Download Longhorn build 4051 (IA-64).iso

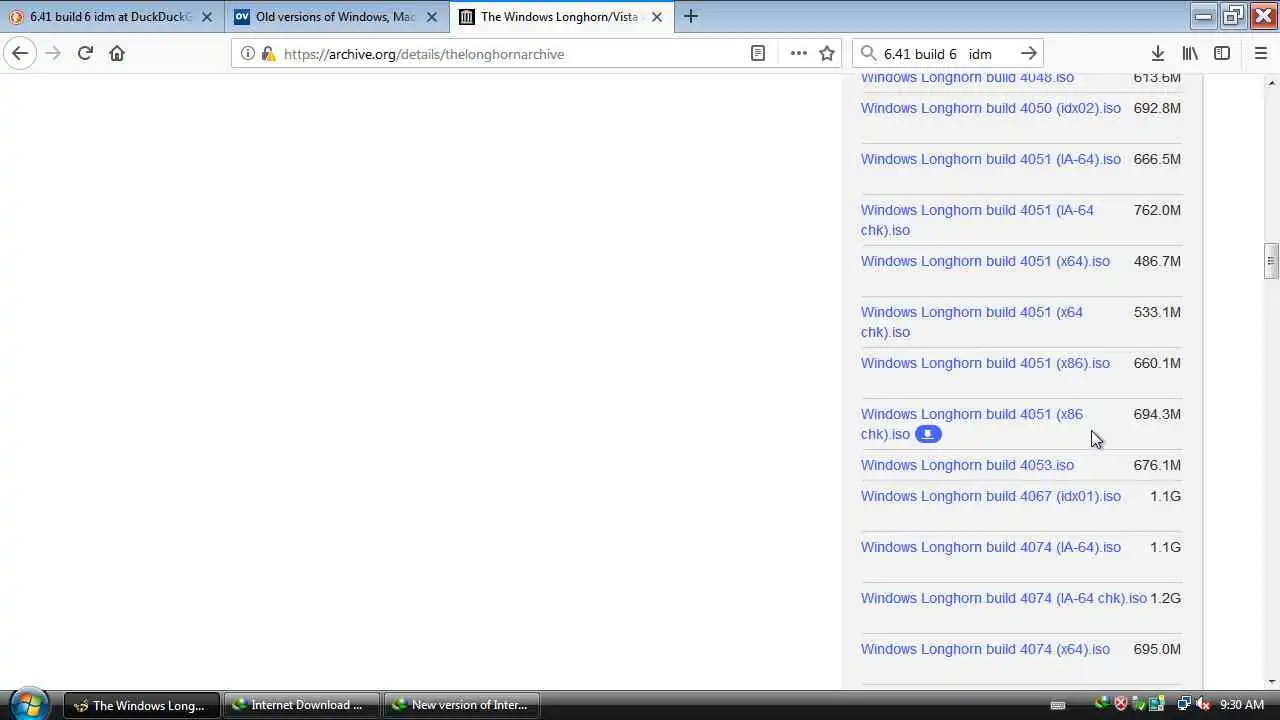(991, 159)
